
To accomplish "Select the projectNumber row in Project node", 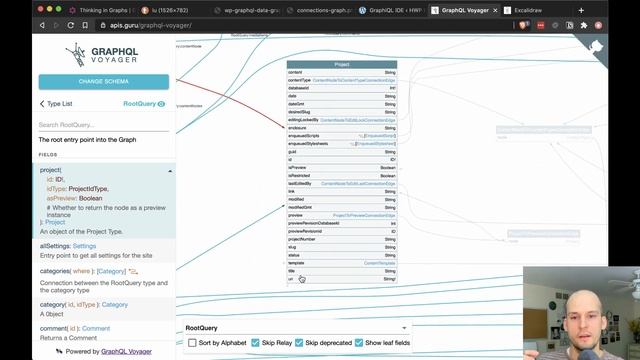I will click(342, 239).
